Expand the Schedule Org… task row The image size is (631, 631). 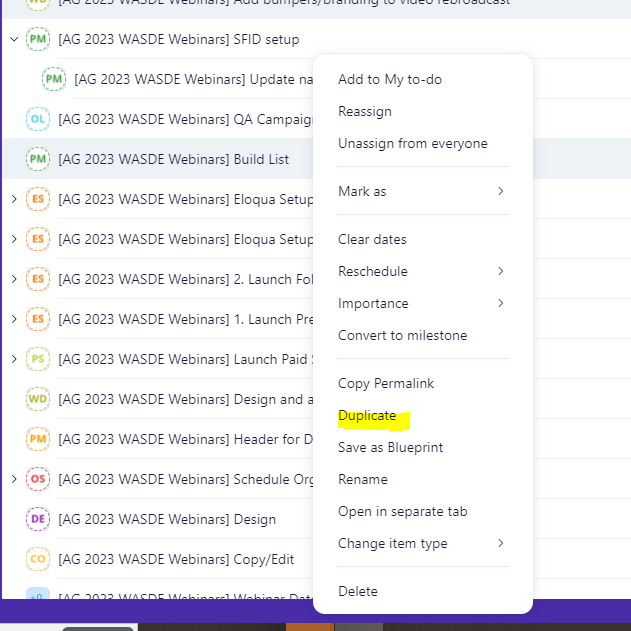point(13,480)
